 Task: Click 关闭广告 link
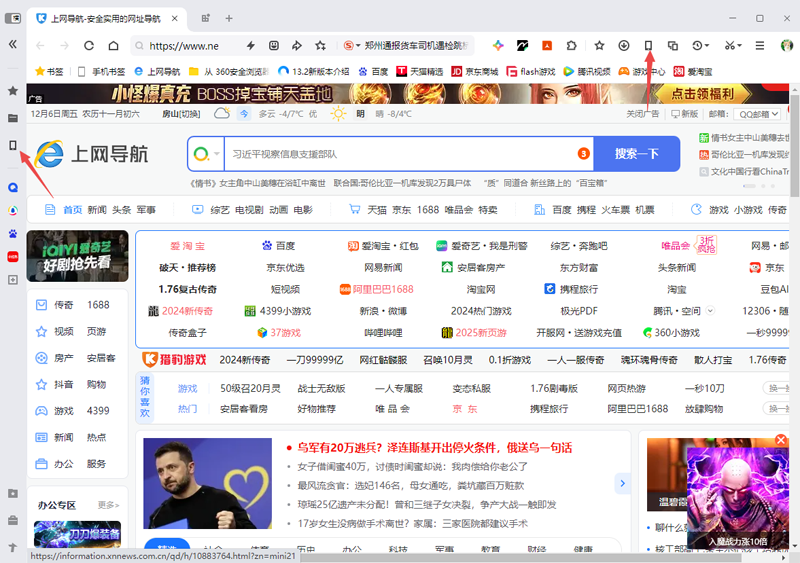click(643, 114)
